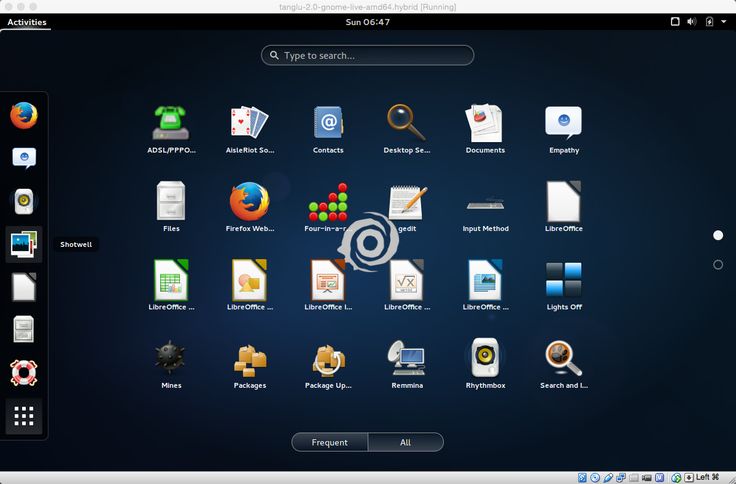Image resolution: width=736 pixels, height=484 pixels.
Task: Select the All apps tab
Action: point(405,442)
